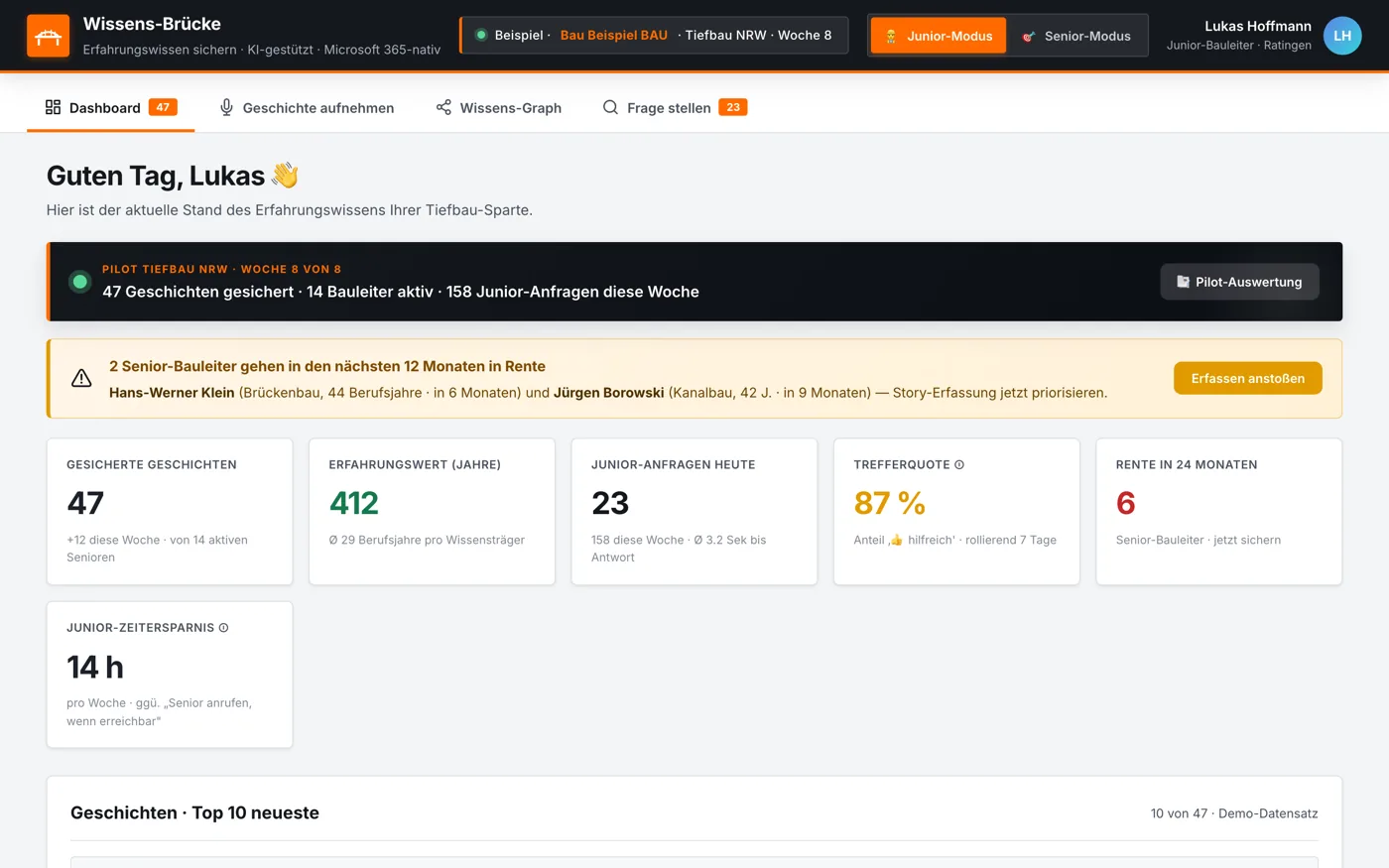Click the share-graph icon of Wissens-Graph
1389x868 pixels.
(443, 107)
